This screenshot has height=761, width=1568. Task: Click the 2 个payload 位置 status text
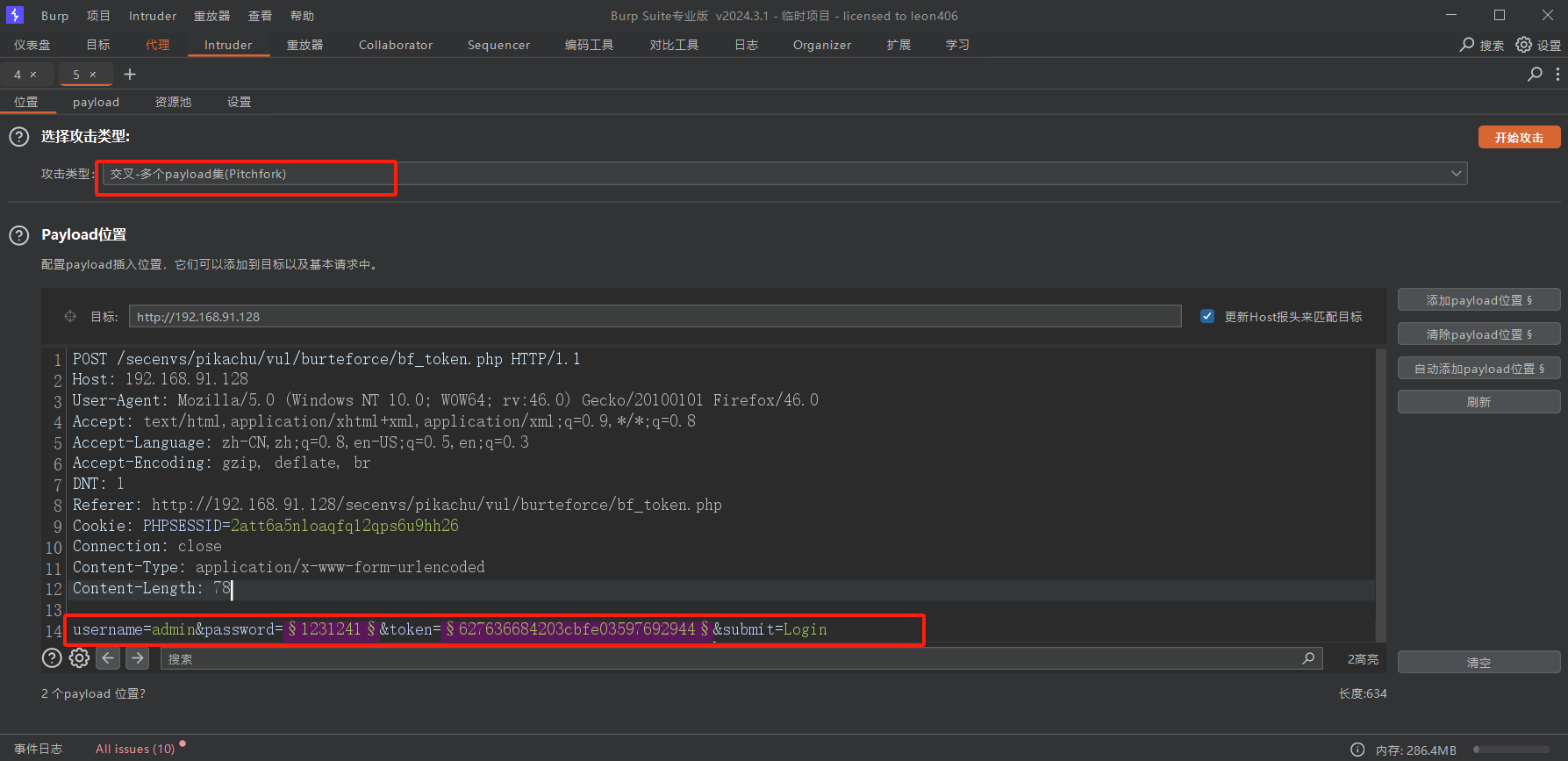(93, 693)
